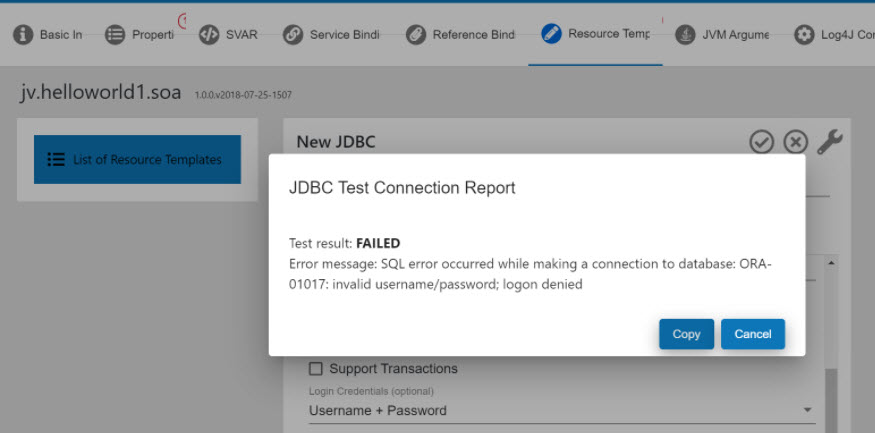Click the SVAR code icon

[x=209, y=34]
